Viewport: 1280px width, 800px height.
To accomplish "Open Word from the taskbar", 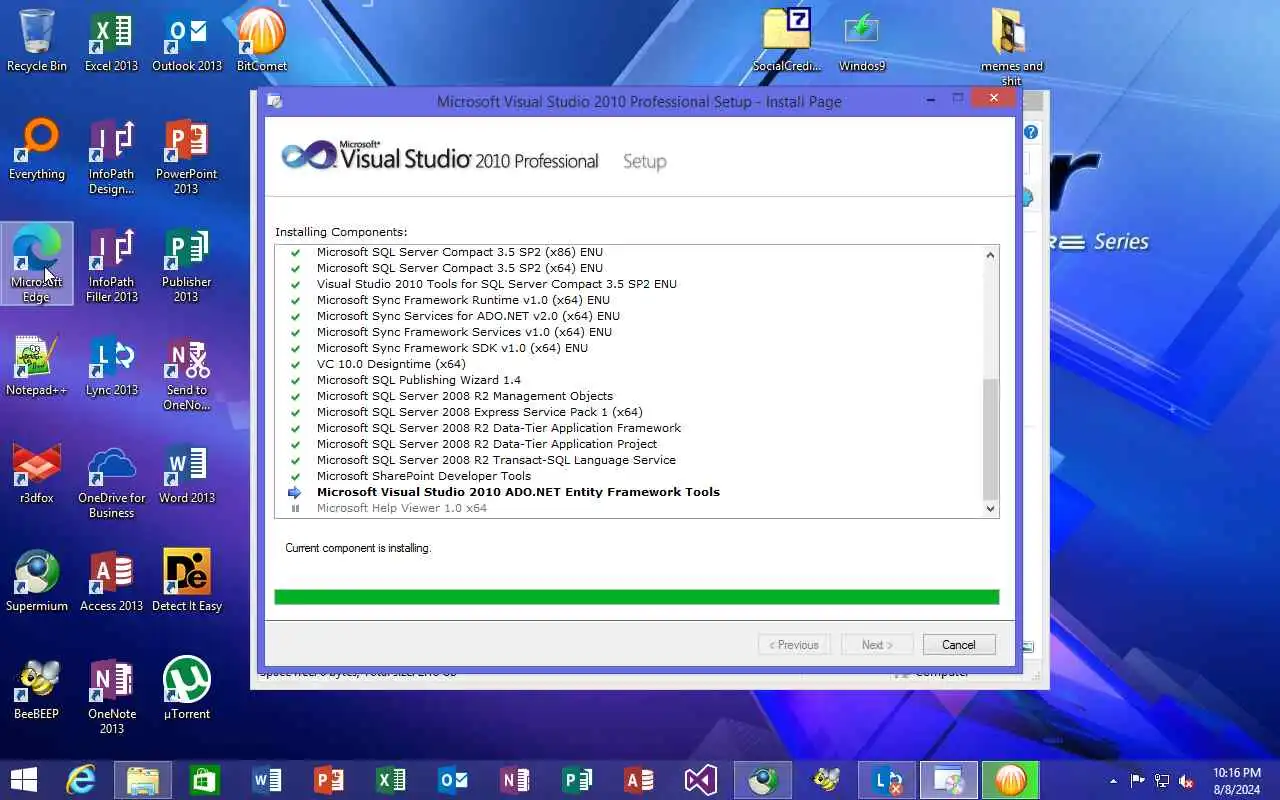I will point(267,780).
